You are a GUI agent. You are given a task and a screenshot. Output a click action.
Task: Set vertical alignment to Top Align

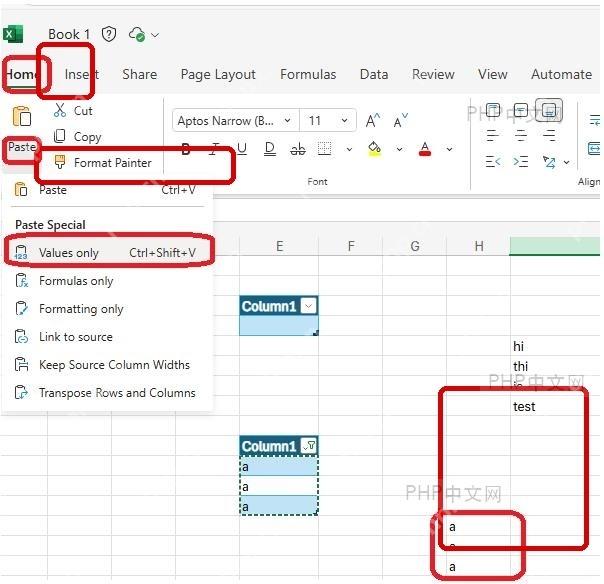493,110
